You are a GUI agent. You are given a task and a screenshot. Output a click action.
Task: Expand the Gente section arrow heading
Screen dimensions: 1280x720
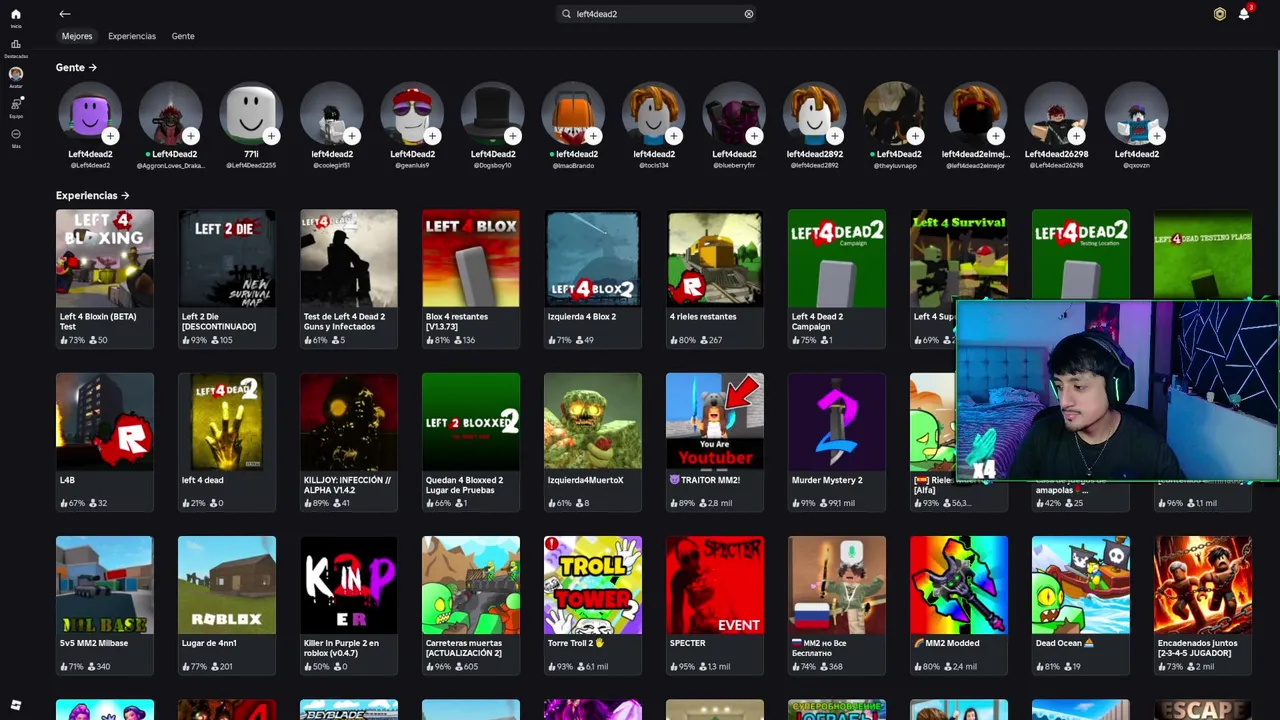click(x=76, y=67)
